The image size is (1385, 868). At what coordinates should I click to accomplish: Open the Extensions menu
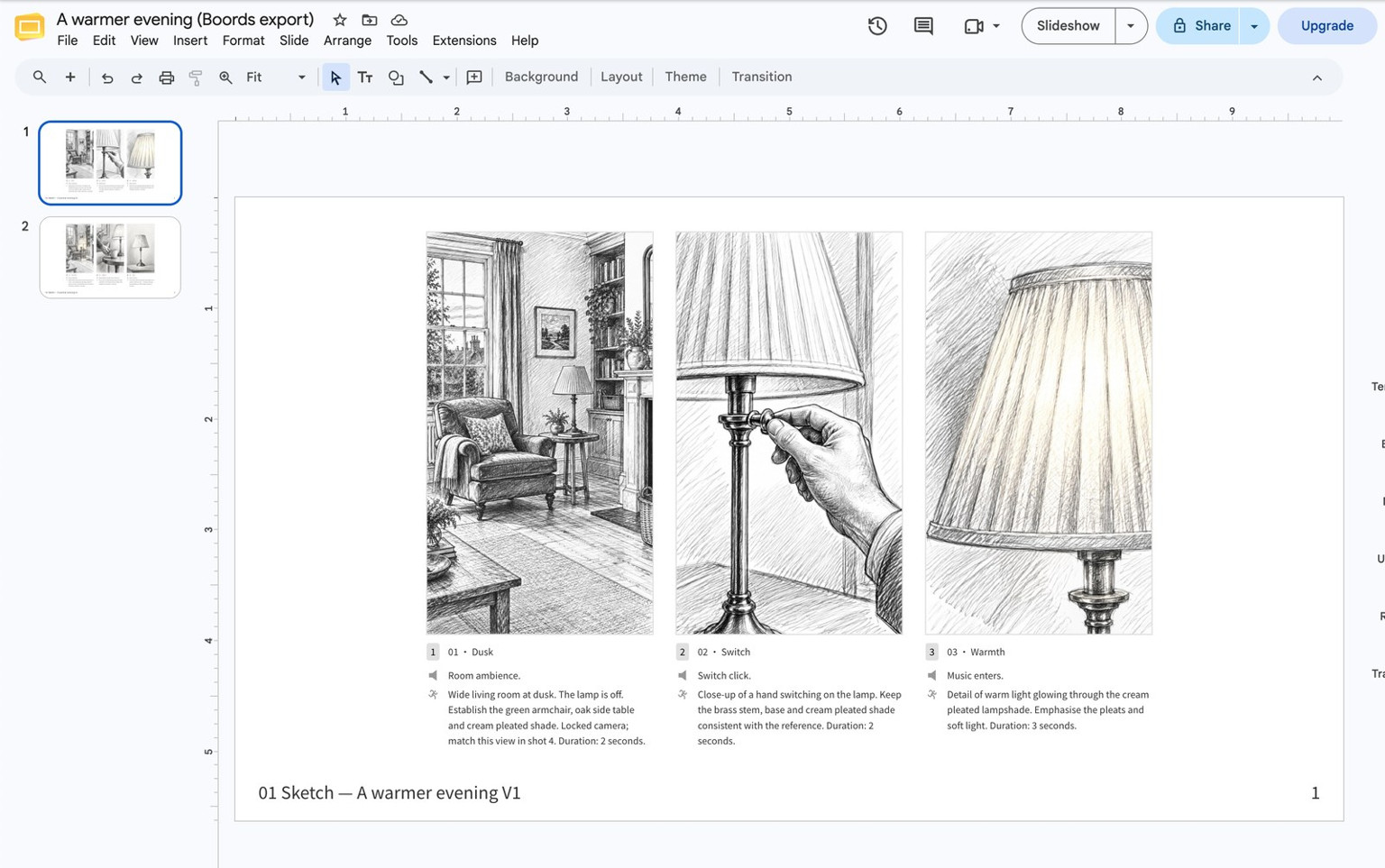(464, 41)
